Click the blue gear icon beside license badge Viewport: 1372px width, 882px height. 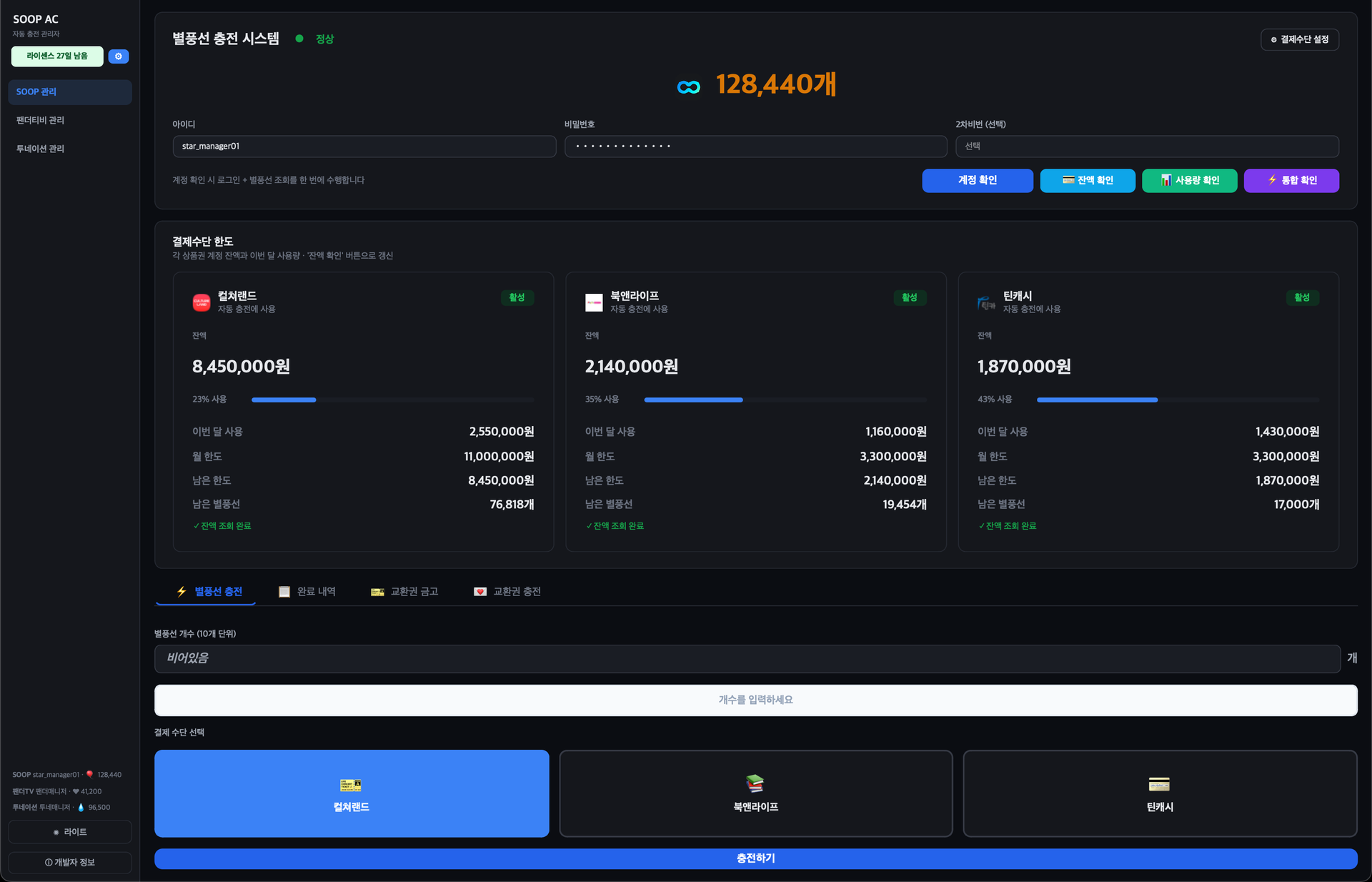point(119,56)
